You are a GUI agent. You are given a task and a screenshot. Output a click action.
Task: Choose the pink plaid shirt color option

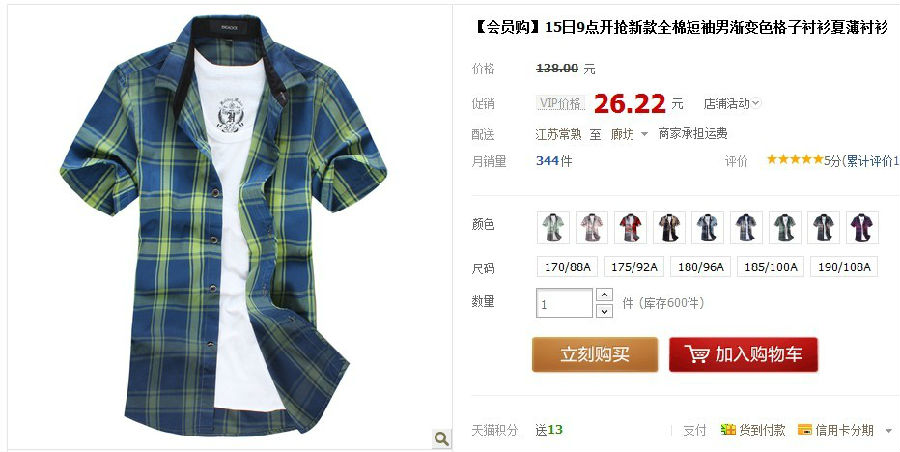coord(592,227)
